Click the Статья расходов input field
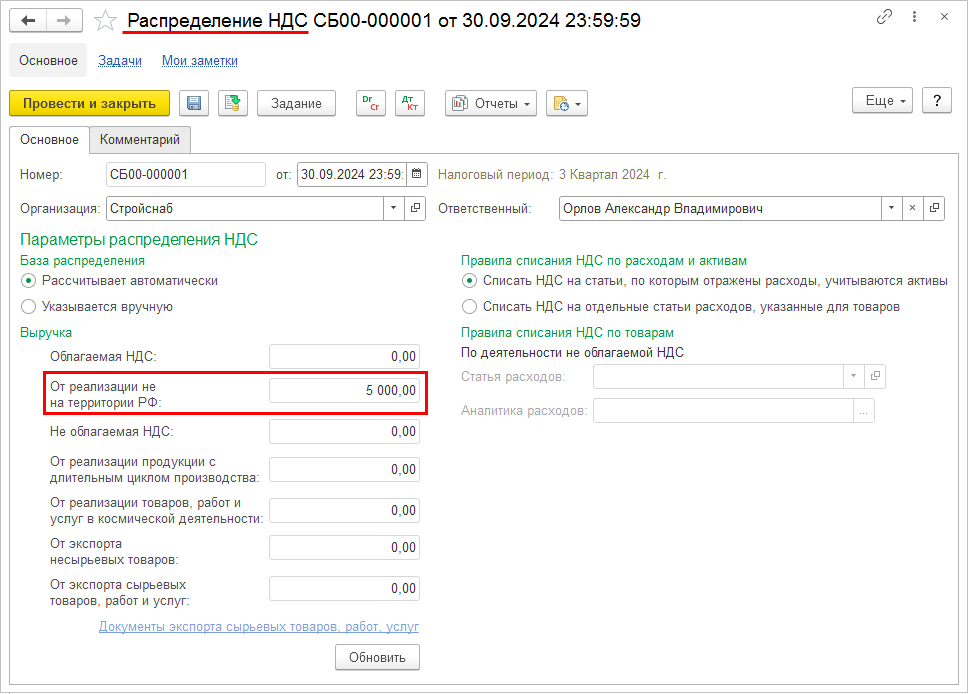Image resolution: width=969 pixels, height=694 pixels. pyautogui.click(x=718, y=376)
